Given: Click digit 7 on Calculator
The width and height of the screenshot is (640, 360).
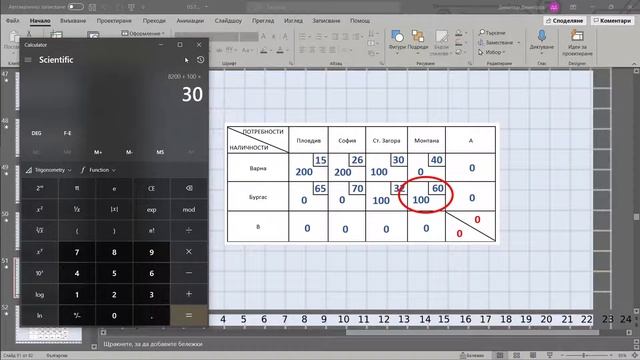Looking at the screenshot, I should (x=77, y=252).
